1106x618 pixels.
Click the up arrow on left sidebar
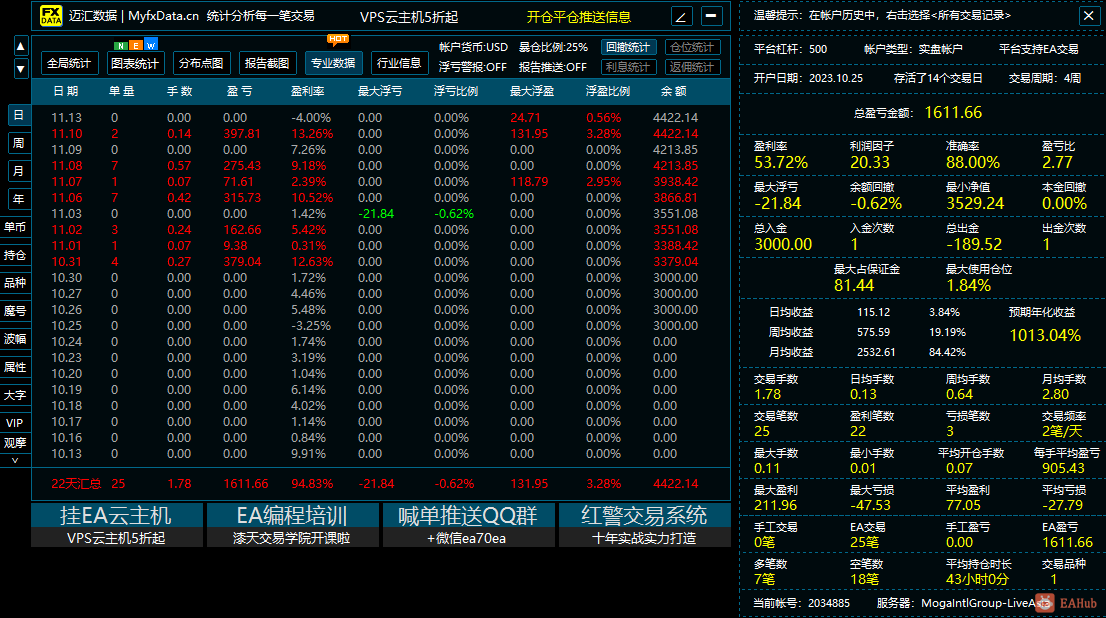coord(20,47)
